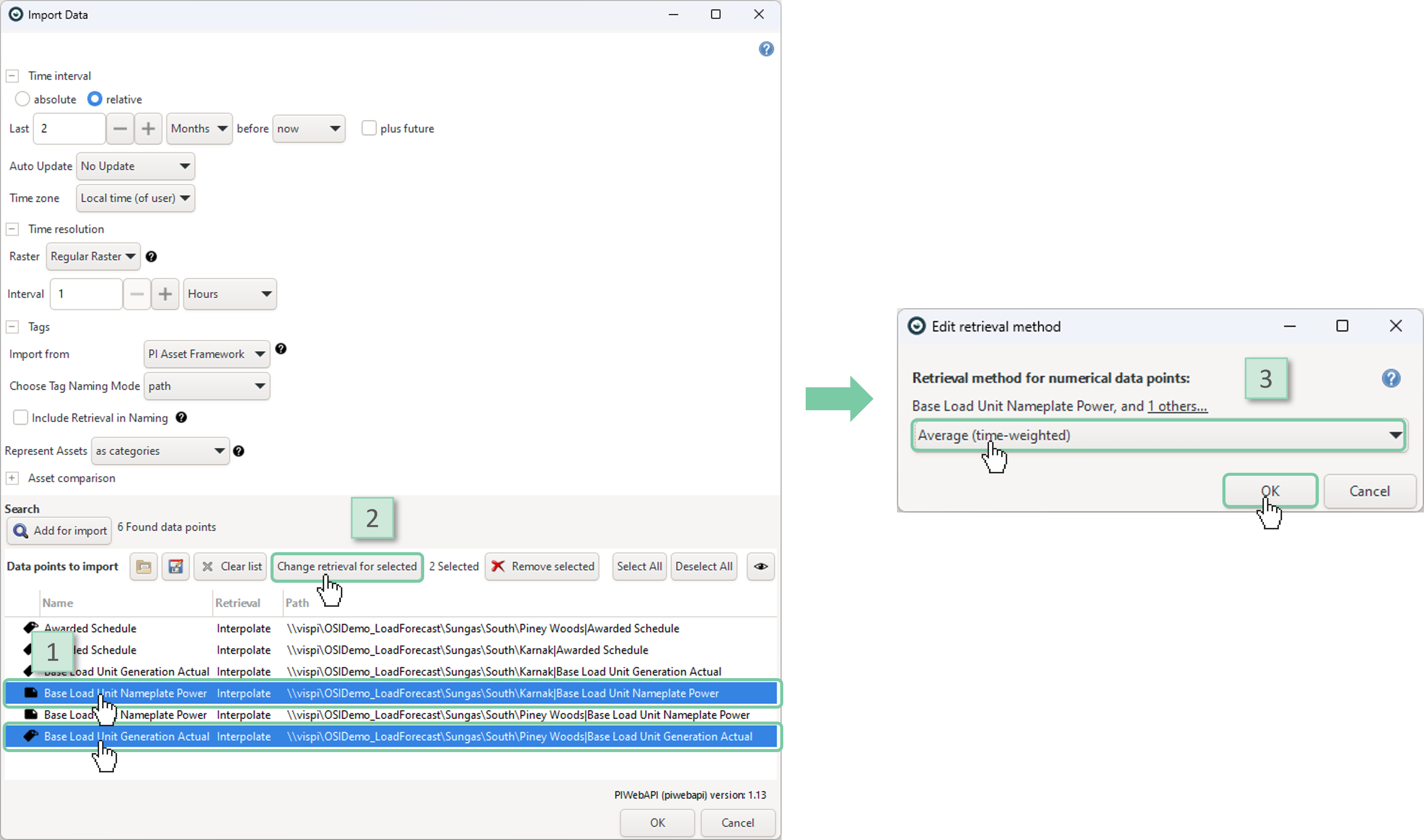The width and height of the screenshot is (1424, 840).
Task: Expand the Asset comparison section
Action: pos(12,478)
